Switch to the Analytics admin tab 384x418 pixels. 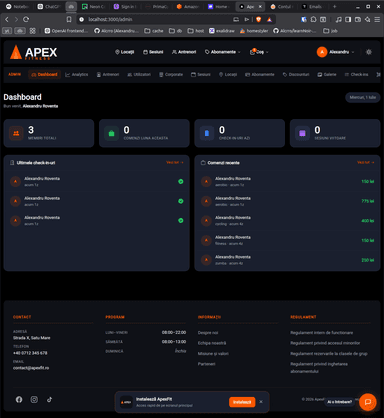(77, 74)
